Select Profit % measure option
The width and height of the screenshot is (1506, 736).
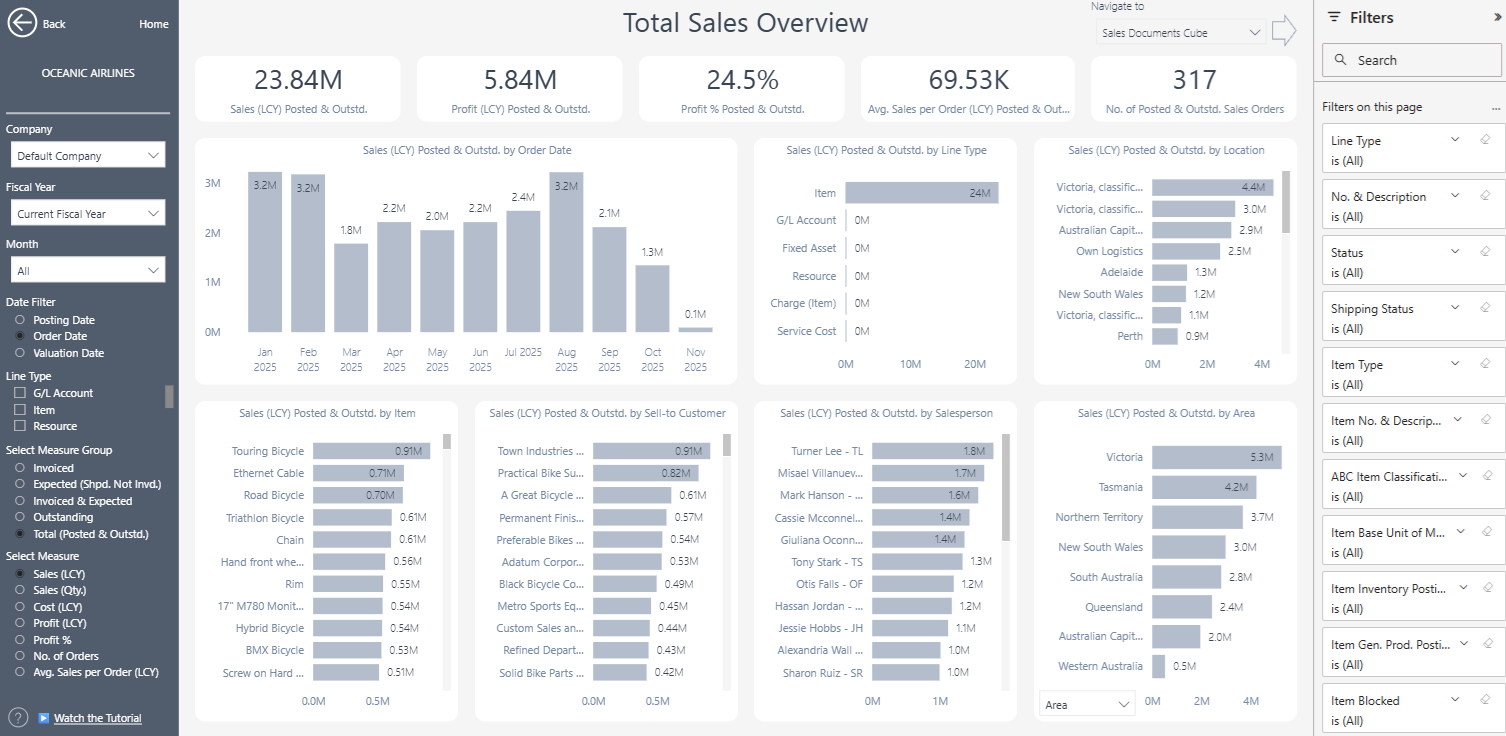click(20, 640)
